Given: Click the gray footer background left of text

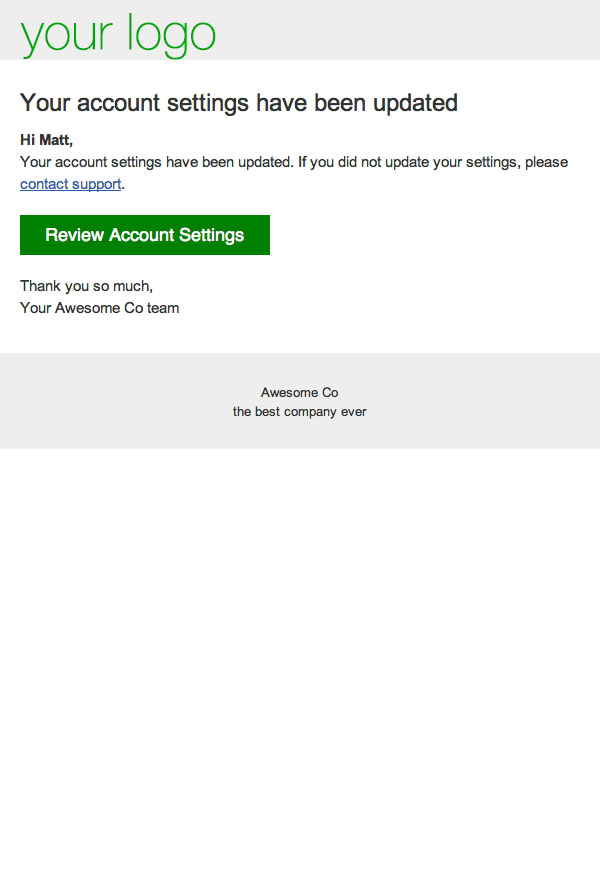Looking at the screenshot, I should tap(100, 402).
